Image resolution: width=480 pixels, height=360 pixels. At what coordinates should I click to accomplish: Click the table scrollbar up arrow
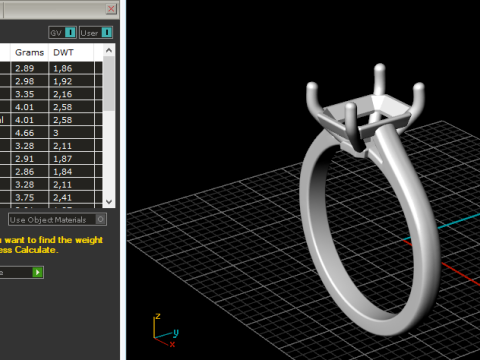(109, 50)
